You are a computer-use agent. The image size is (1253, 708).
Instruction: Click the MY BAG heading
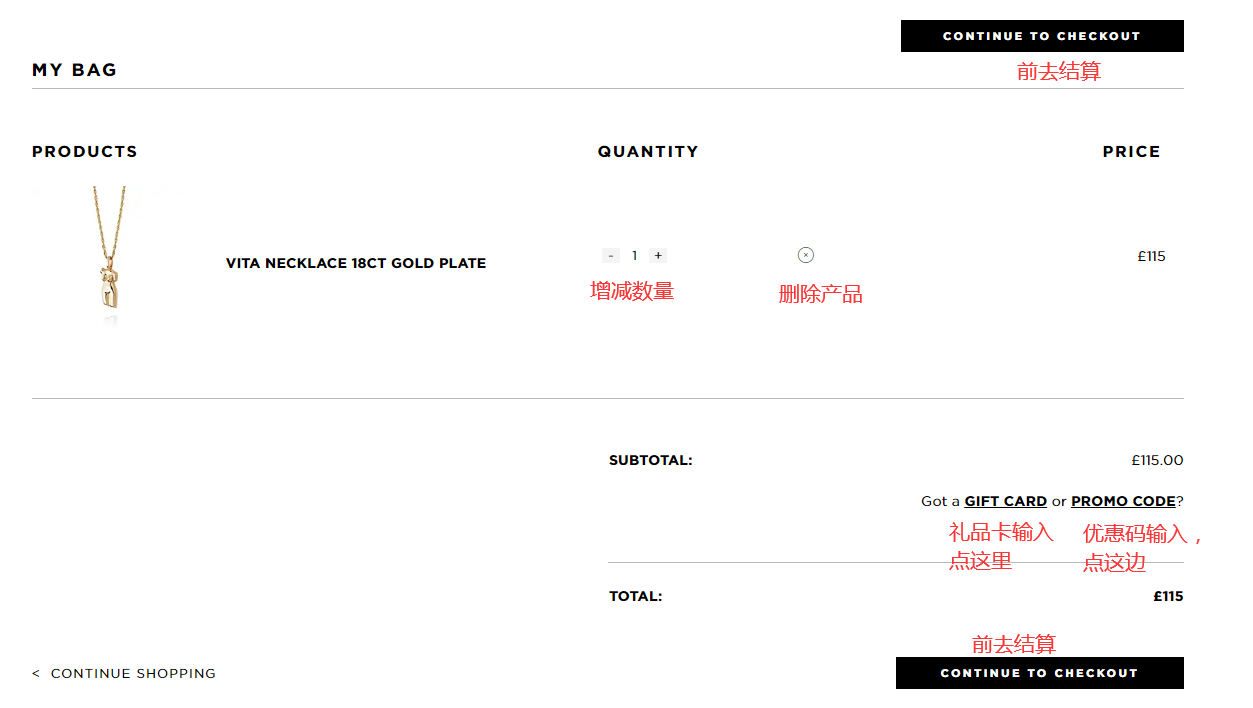coord(74,70)
